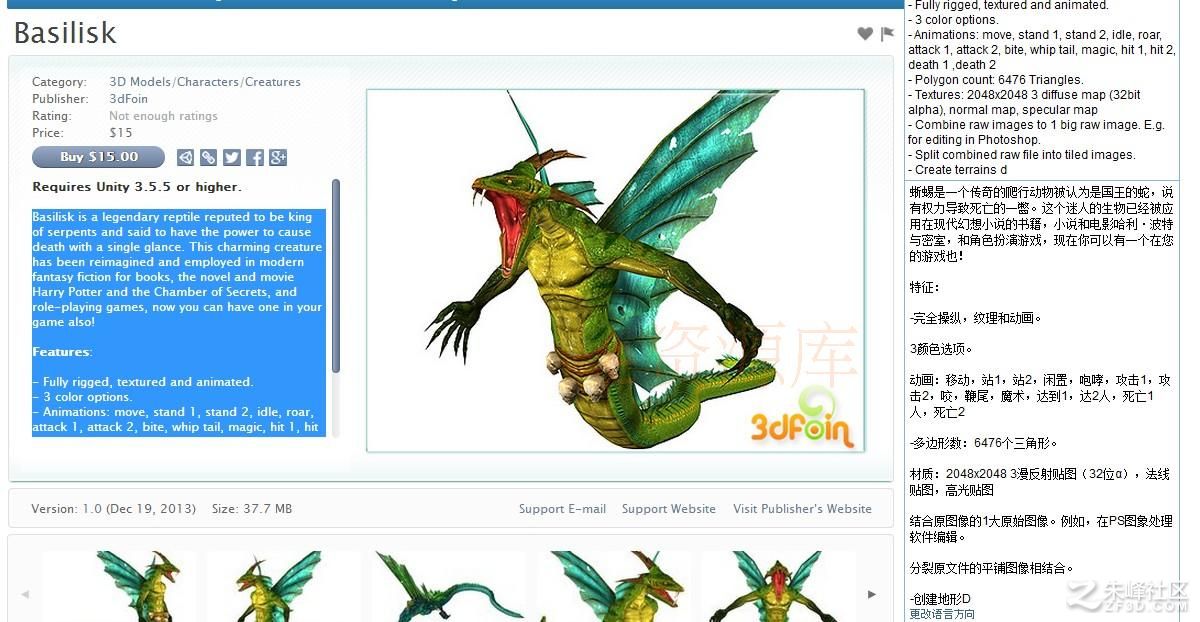
Task: Buy the asset for $15.00
Action: [98, 157]
